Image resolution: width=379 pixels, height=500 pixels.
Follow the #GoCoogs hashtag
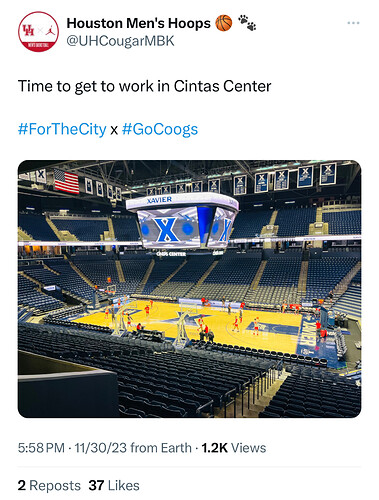point(160,129)
